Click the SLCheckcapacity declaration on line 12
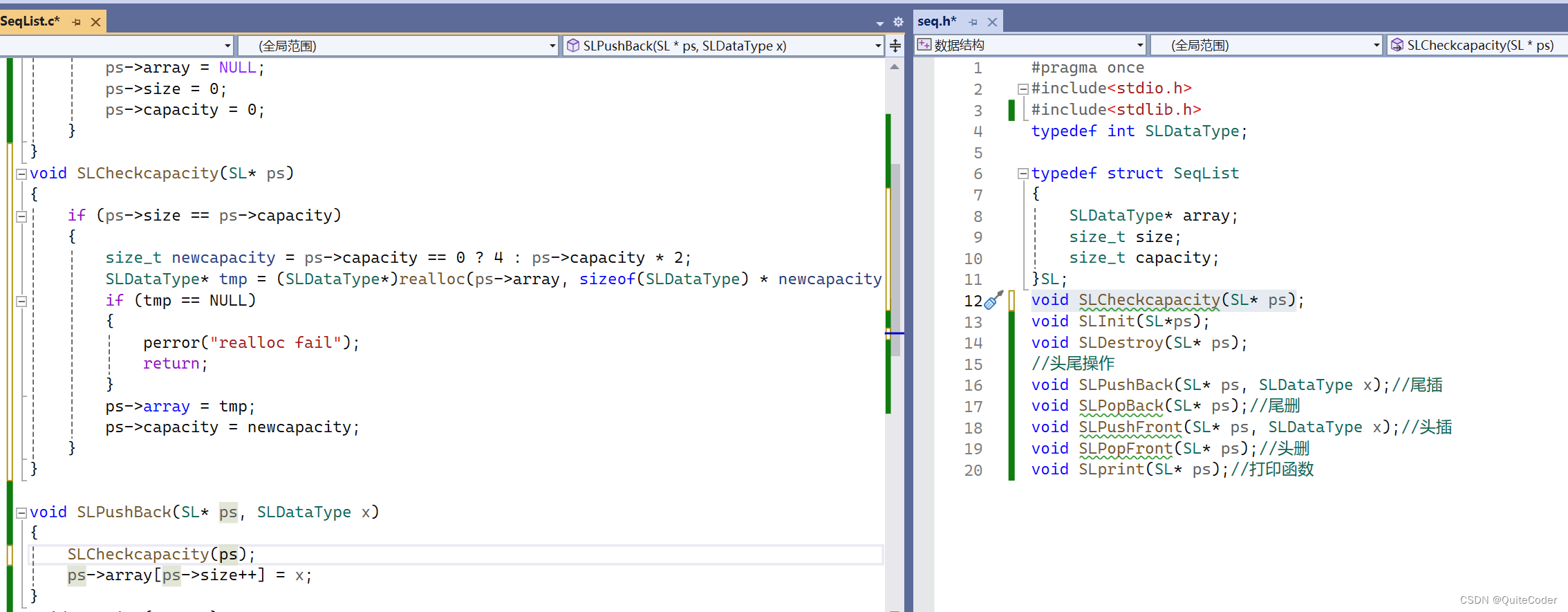1568x612 pixels. tap(1168, 300)
